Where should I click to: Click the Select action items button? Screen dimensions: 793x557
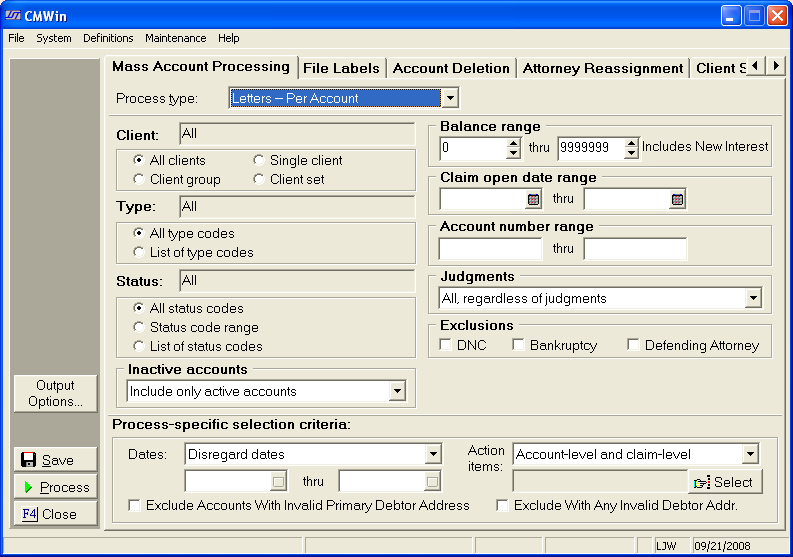(x=724, y=482)
